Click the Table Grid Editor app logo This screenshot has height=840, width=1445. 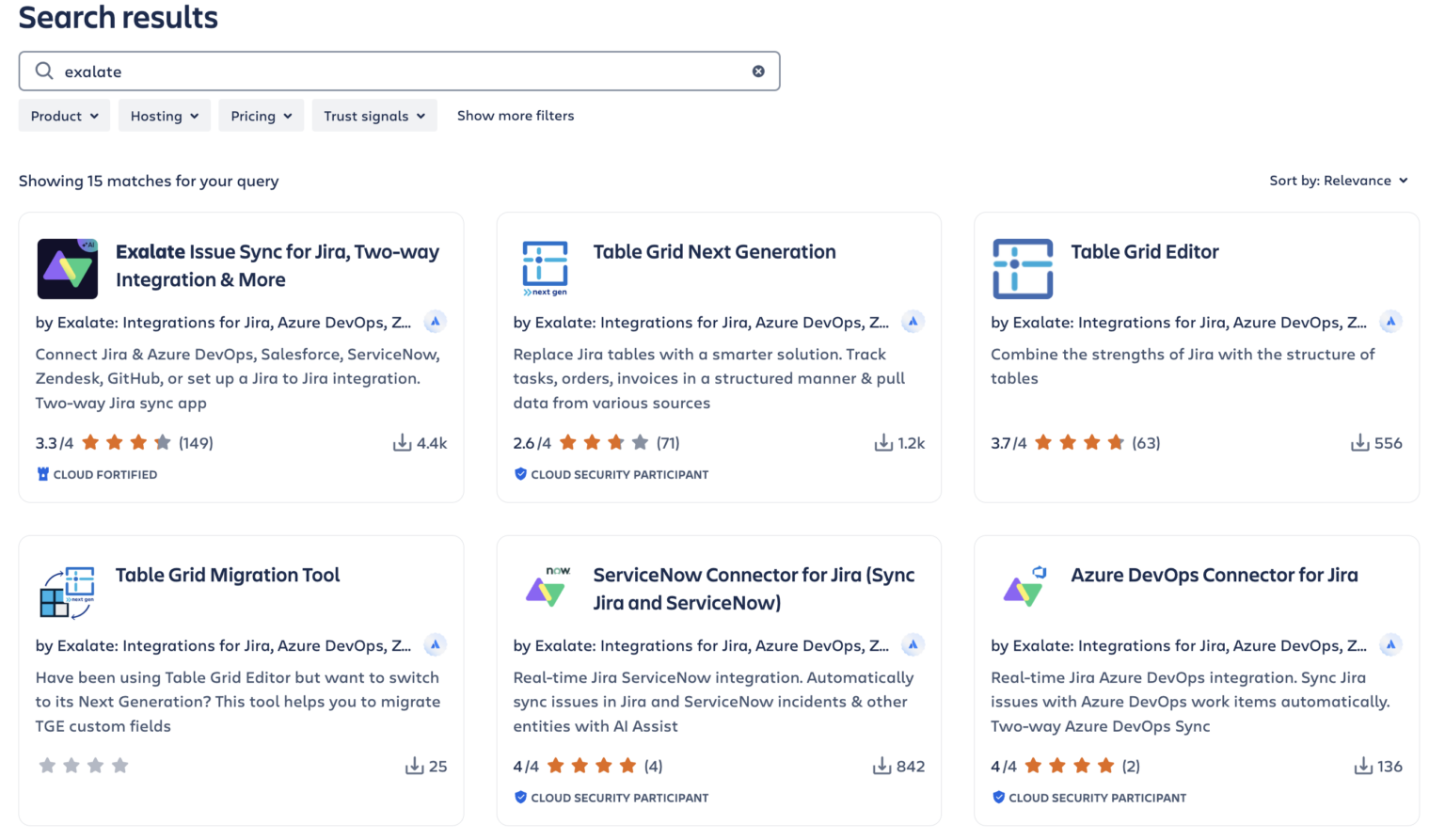tap(1023, 269)
